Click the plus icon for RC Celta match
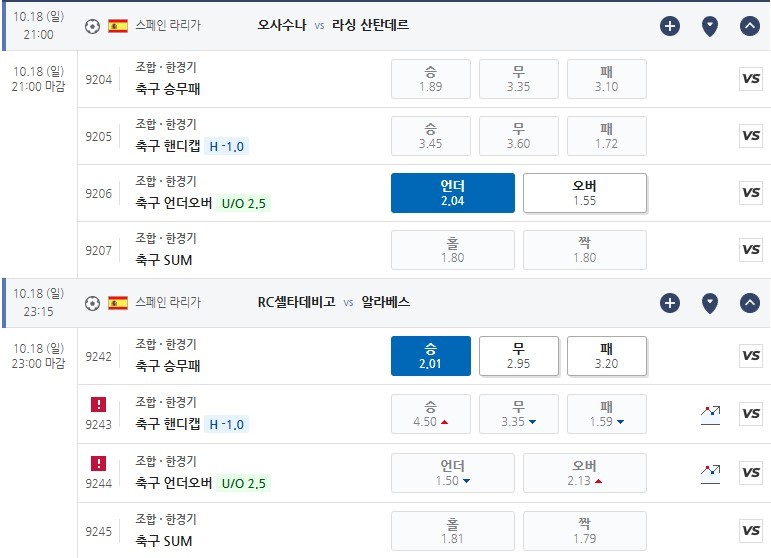Viewport: 771px width, 558px height. point(670,303)
